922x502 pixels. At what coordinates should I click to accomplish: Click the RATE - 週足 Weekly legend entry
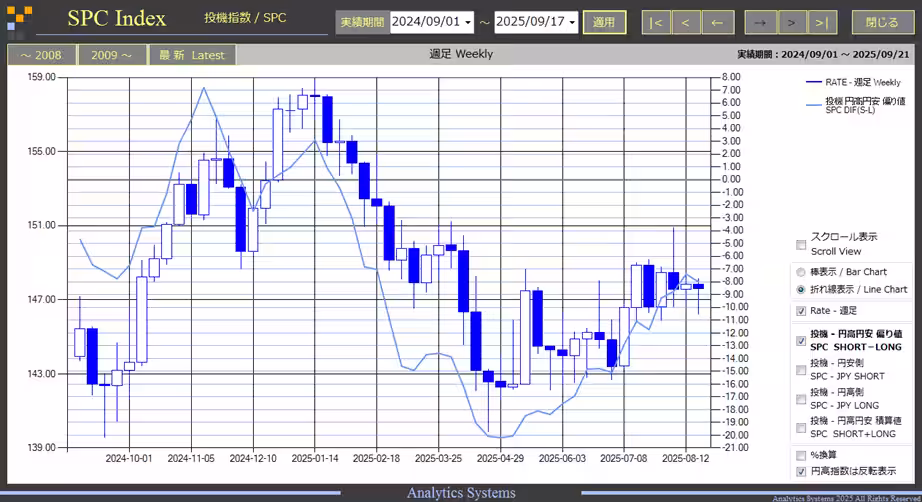point(854,82)
